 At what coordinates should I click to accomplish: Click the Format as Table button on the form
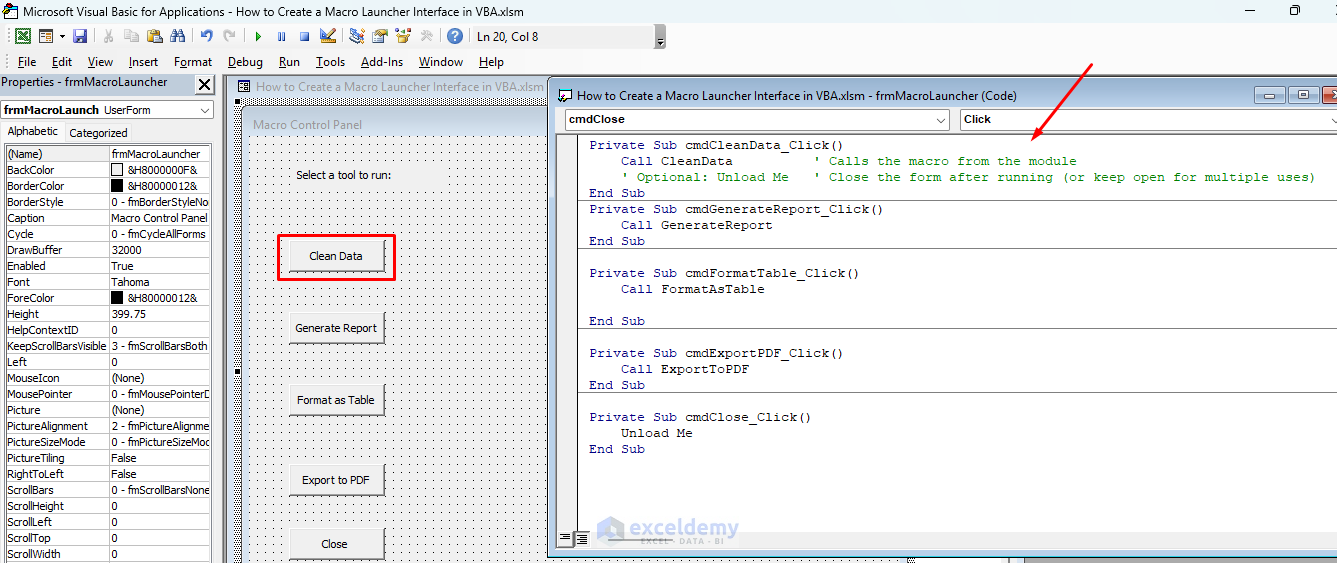336,400
